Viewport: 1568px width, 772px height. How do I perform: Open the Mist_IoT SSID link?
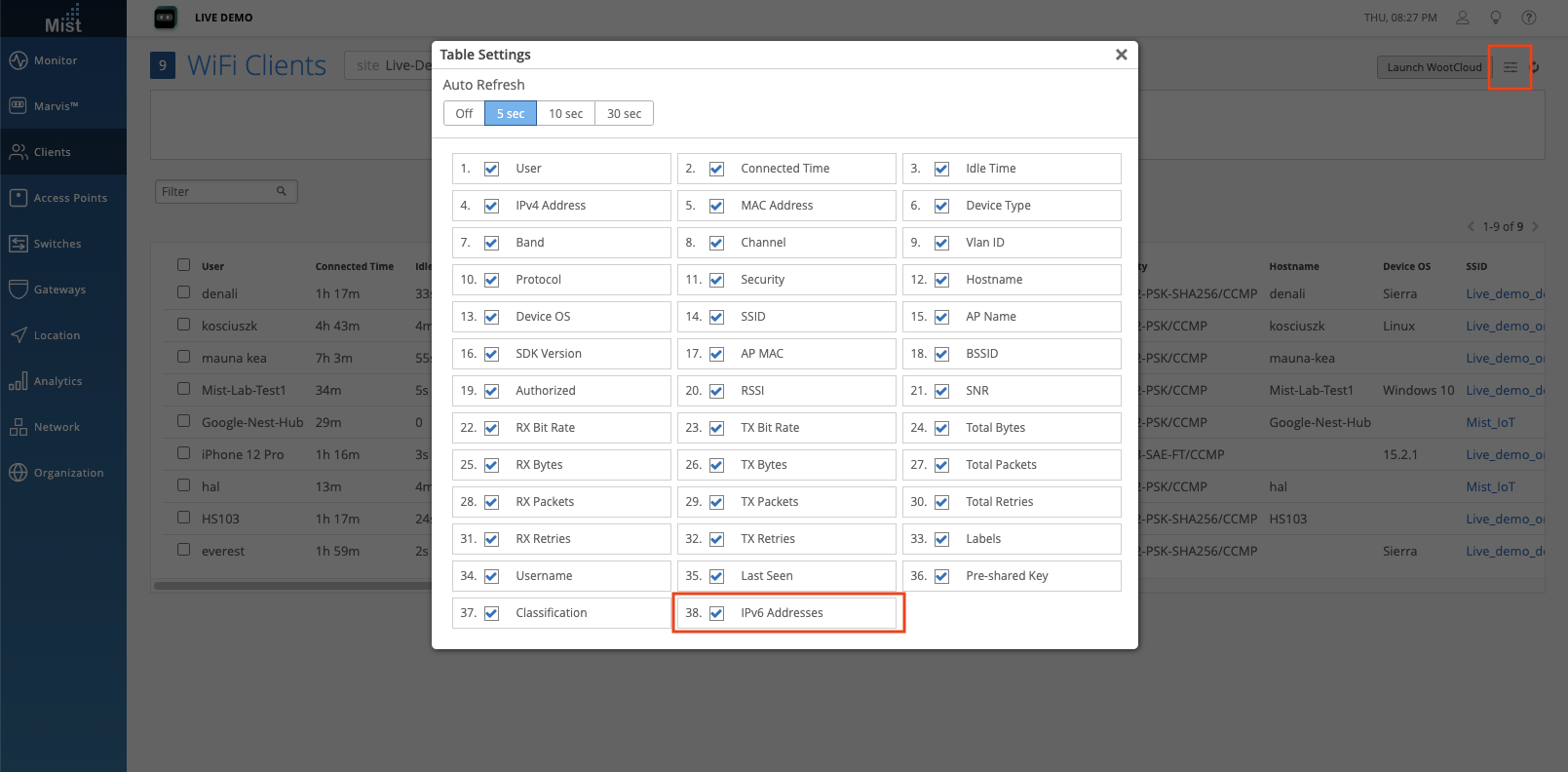tap(1490, 423)
